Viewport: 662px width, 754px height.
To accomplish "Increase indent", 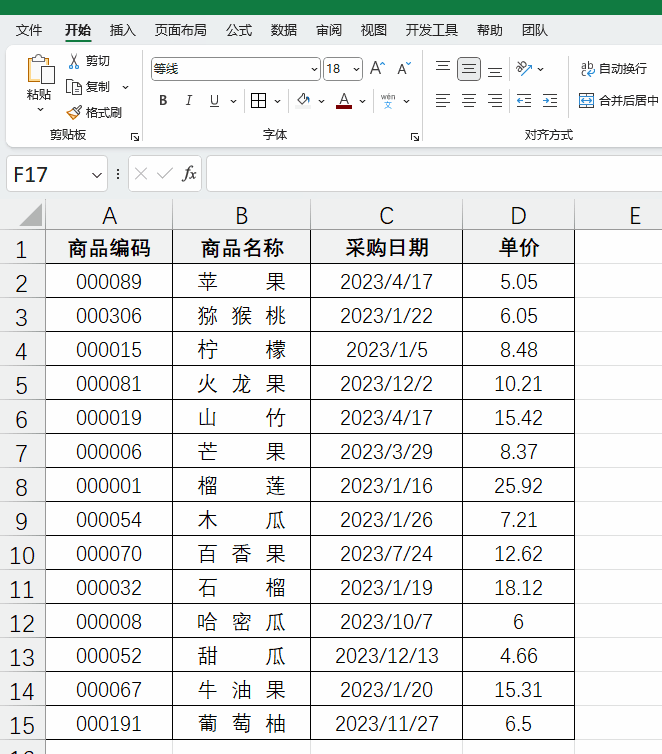I will (550, 101).
